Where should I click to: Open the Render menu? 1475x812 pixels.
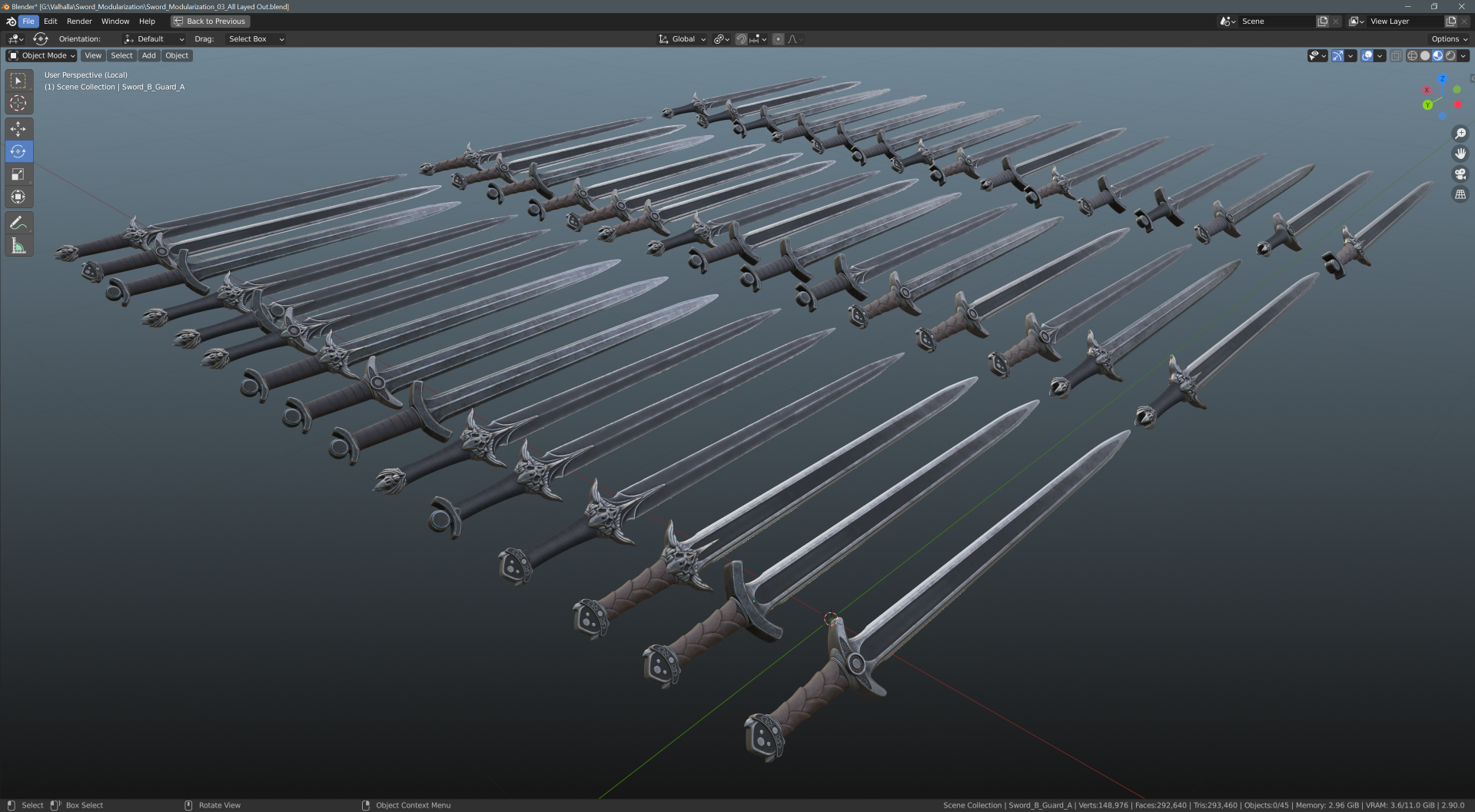coord(79,22)
